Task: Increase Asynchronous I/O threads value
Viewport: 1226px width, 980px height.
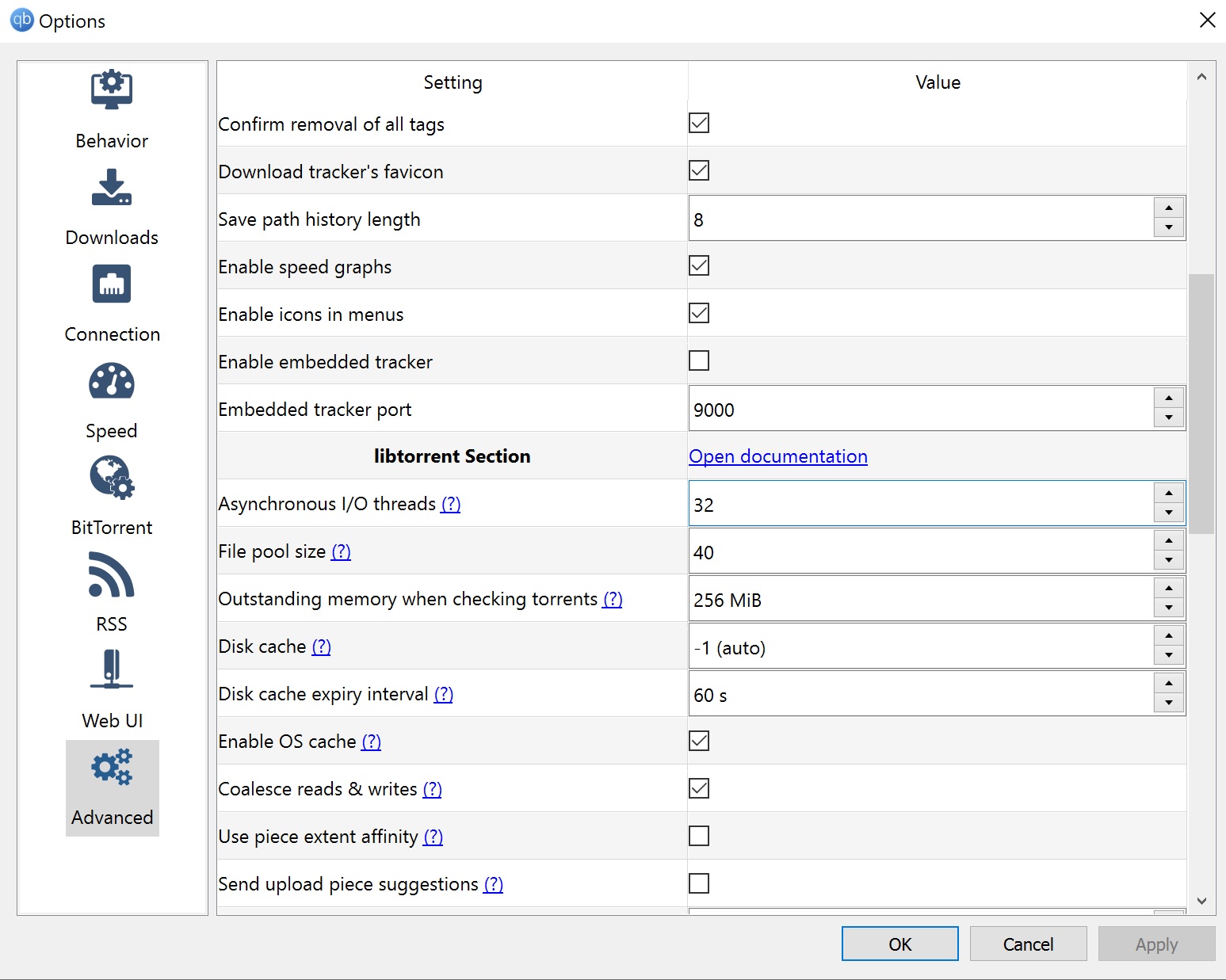Action: [1168, 493]
